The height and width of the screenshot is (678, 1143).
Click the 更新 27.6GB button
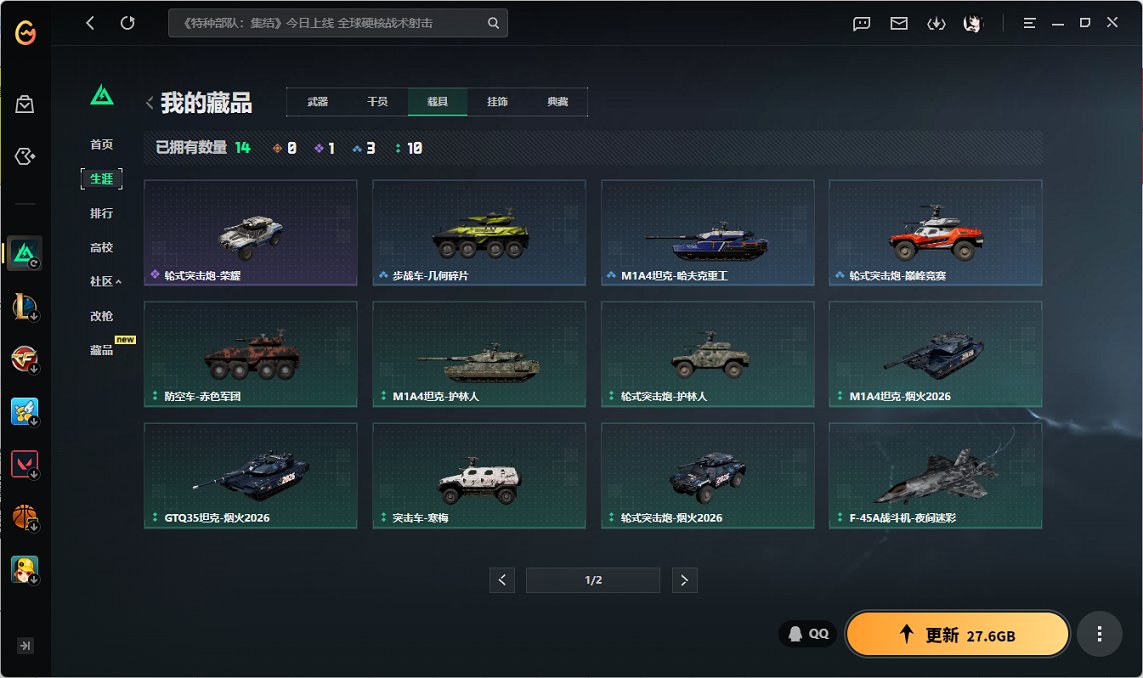(x=957, y=635)
